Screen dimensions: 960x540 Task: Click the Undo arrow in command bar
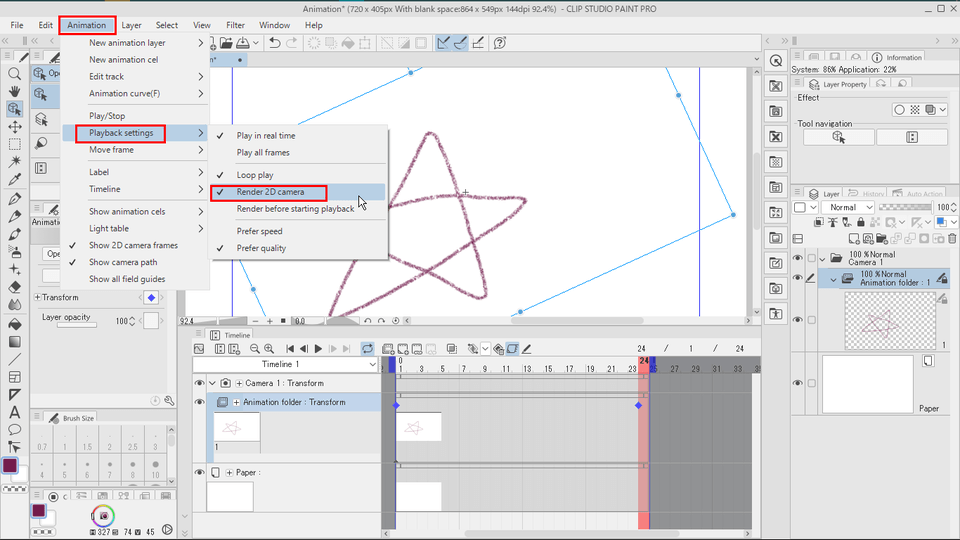coord(275,43)
